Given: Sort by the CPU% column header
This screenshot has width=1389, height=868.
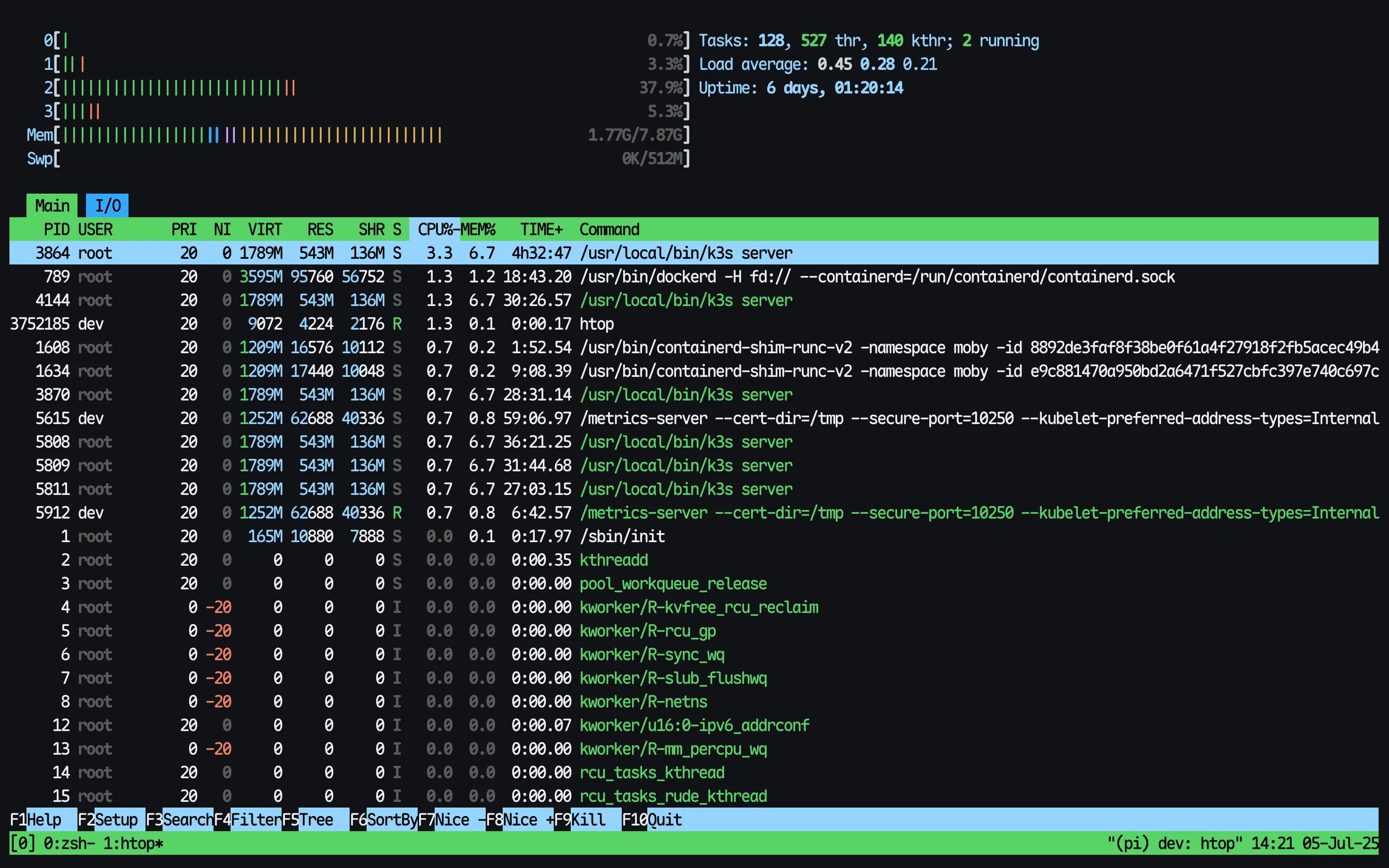Looking at the screenshot, I should click(435, 230).
